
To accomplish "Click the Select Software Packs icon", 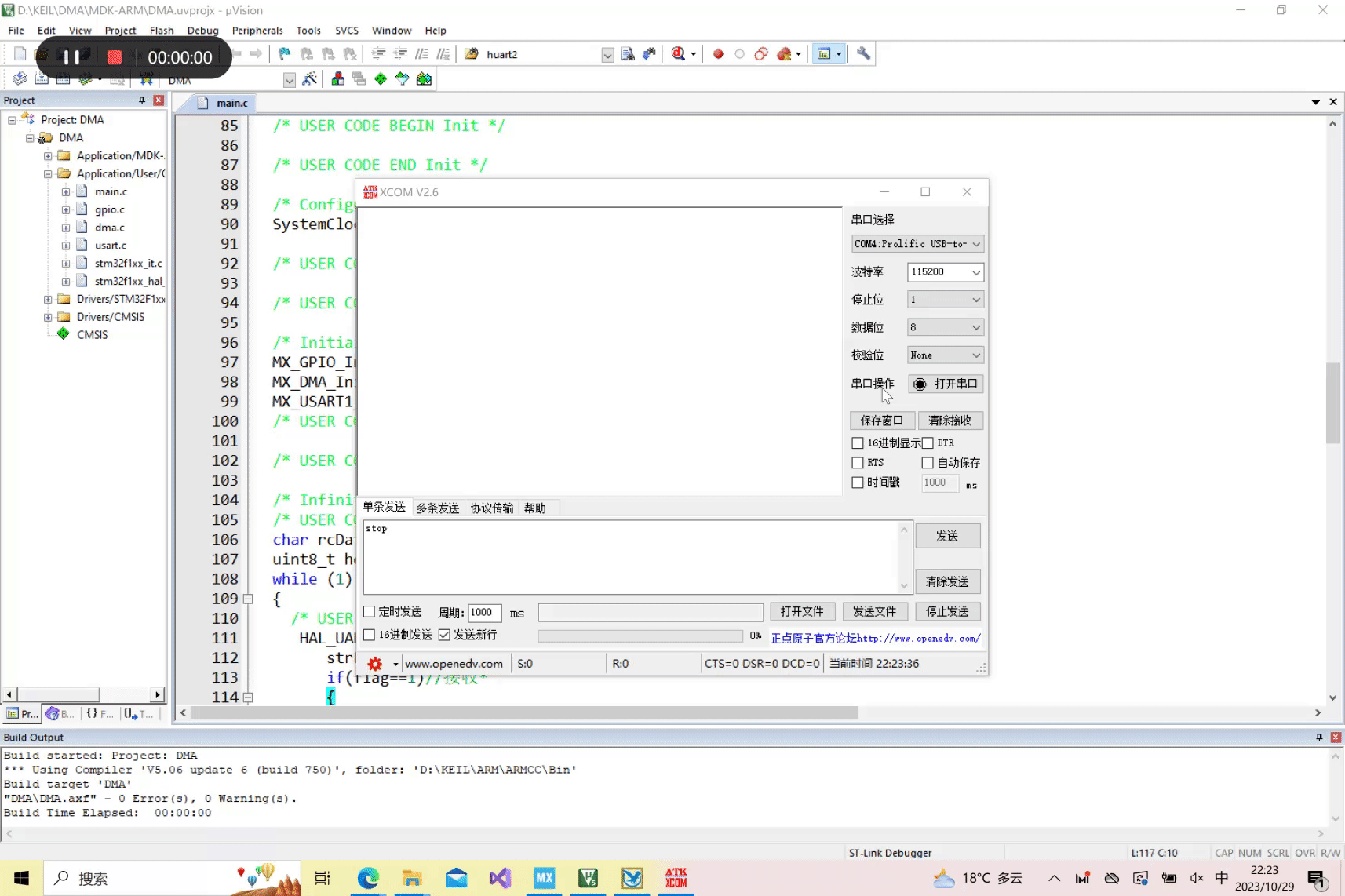I will click(402, 79).
